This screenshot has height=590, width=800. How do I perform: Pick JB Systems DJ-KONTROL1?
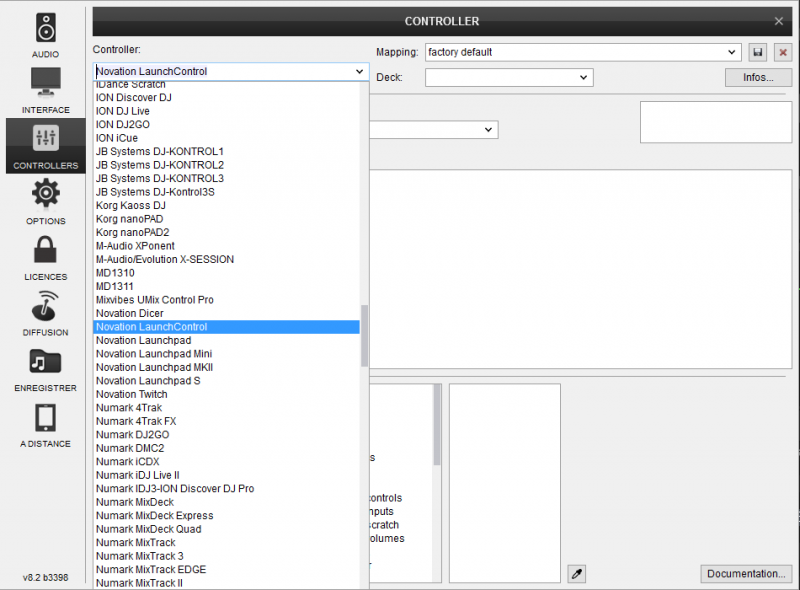[x=227, y=152]
